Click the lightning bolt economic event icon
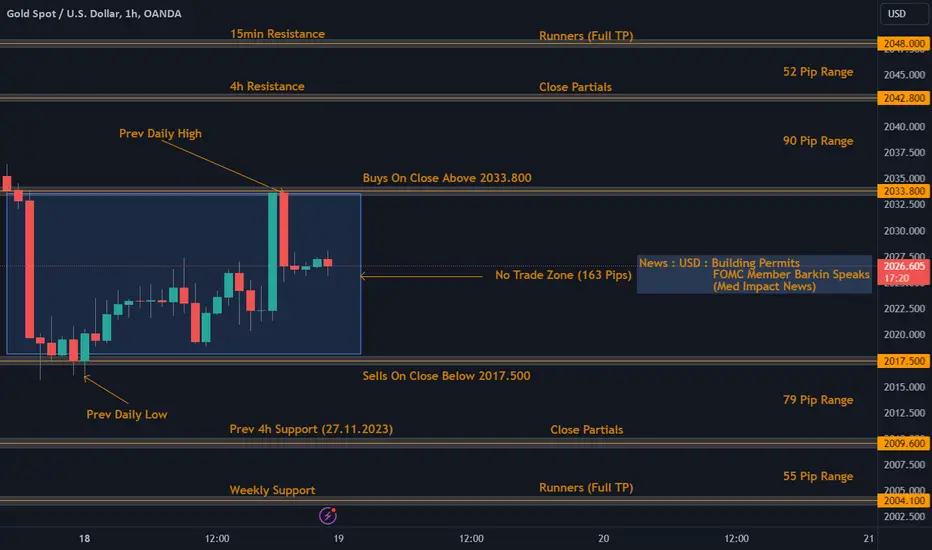 click(328, 515)
